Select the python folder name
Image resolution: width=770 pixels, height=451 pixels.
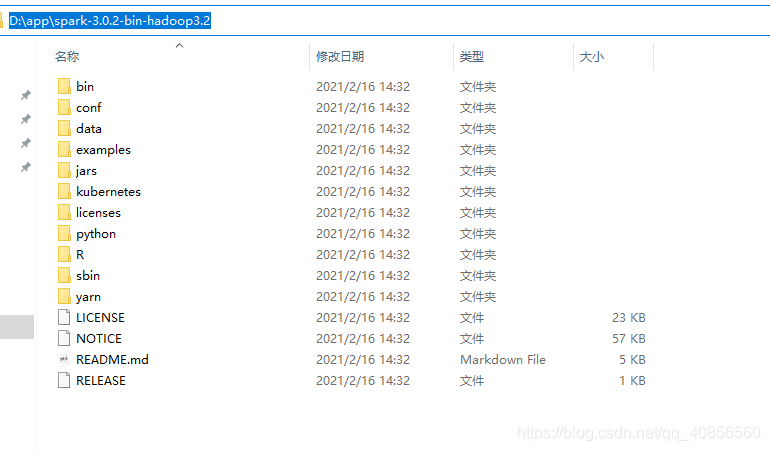click(96, 234)
